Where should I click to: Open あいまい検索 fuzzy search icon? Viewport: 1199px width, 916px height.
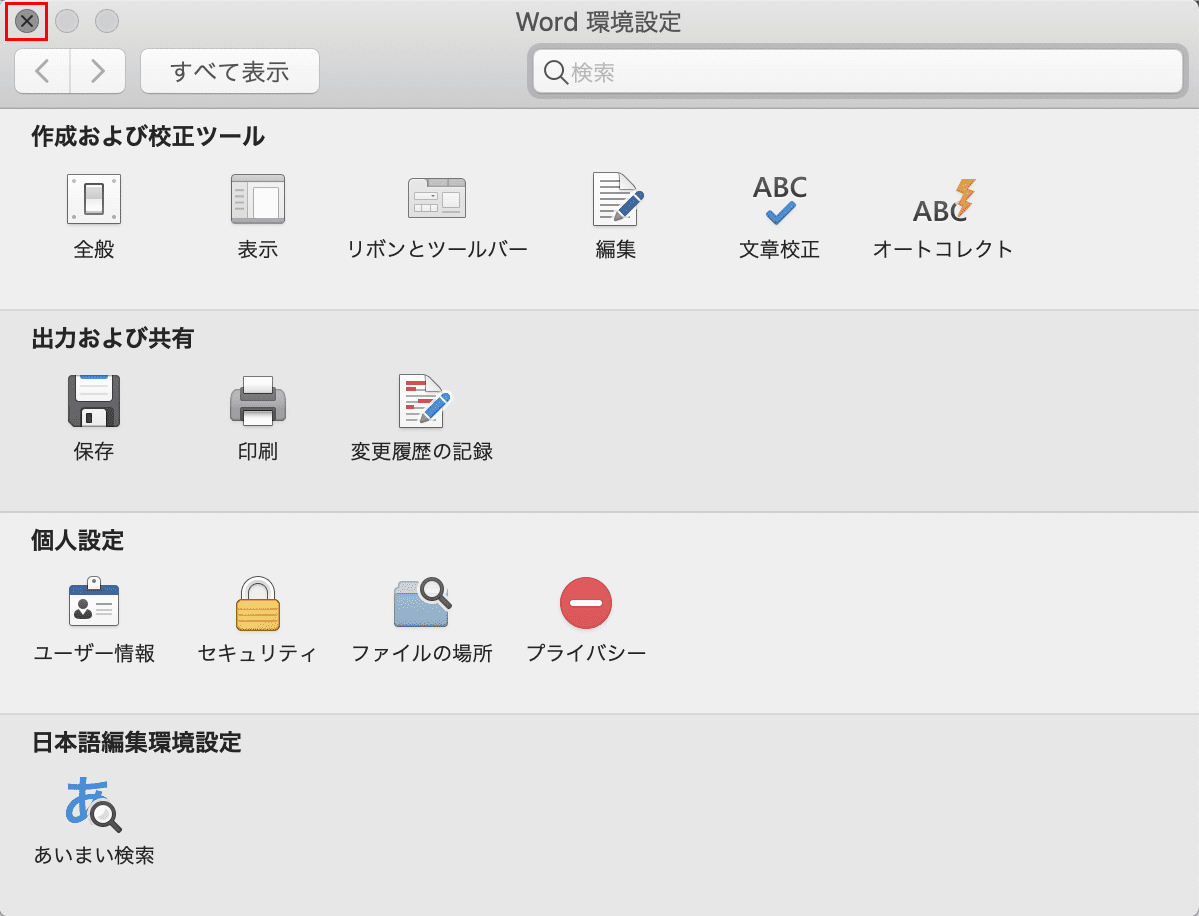point(93,804)
